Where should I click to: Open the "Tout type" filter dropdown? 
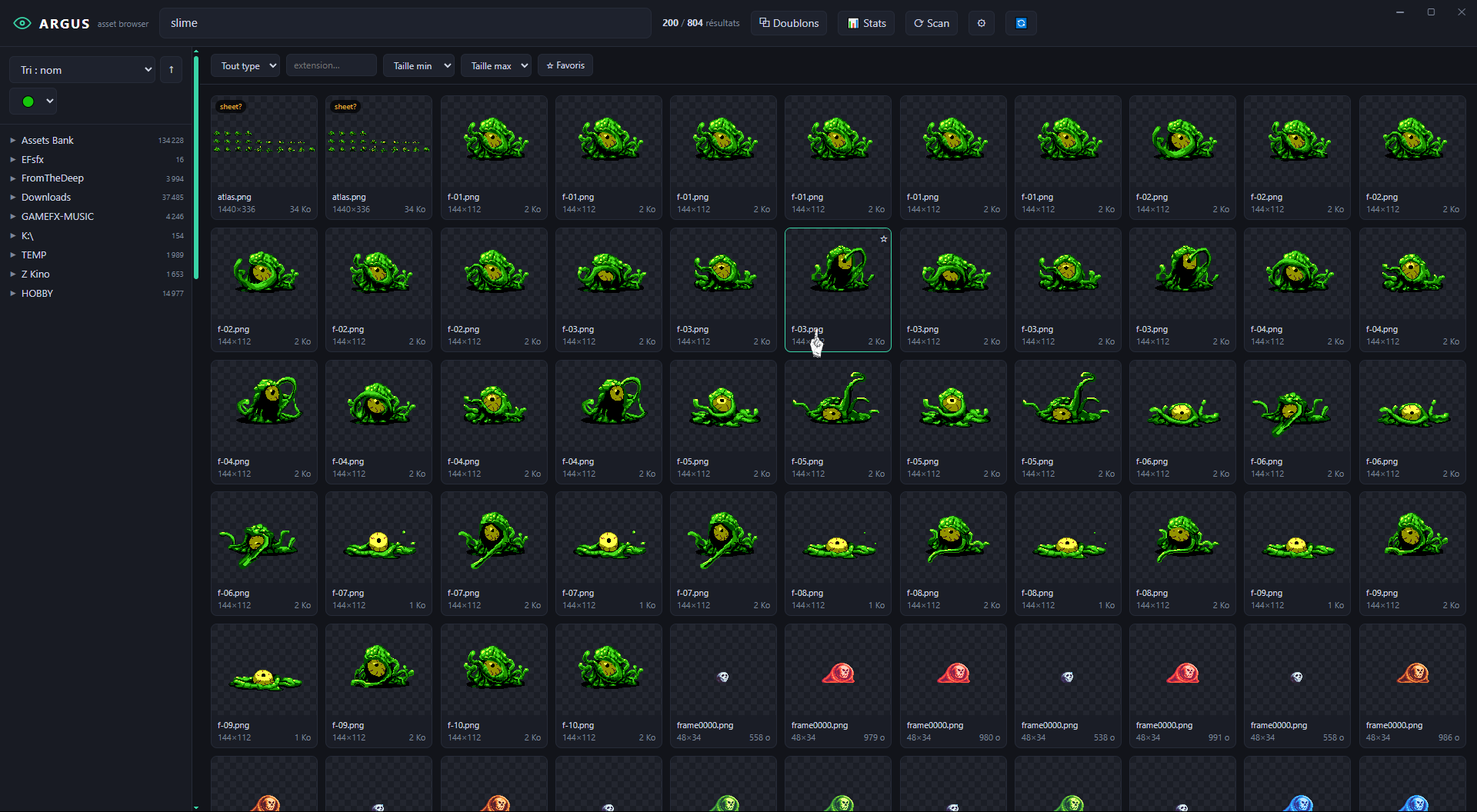coord(245,65)
